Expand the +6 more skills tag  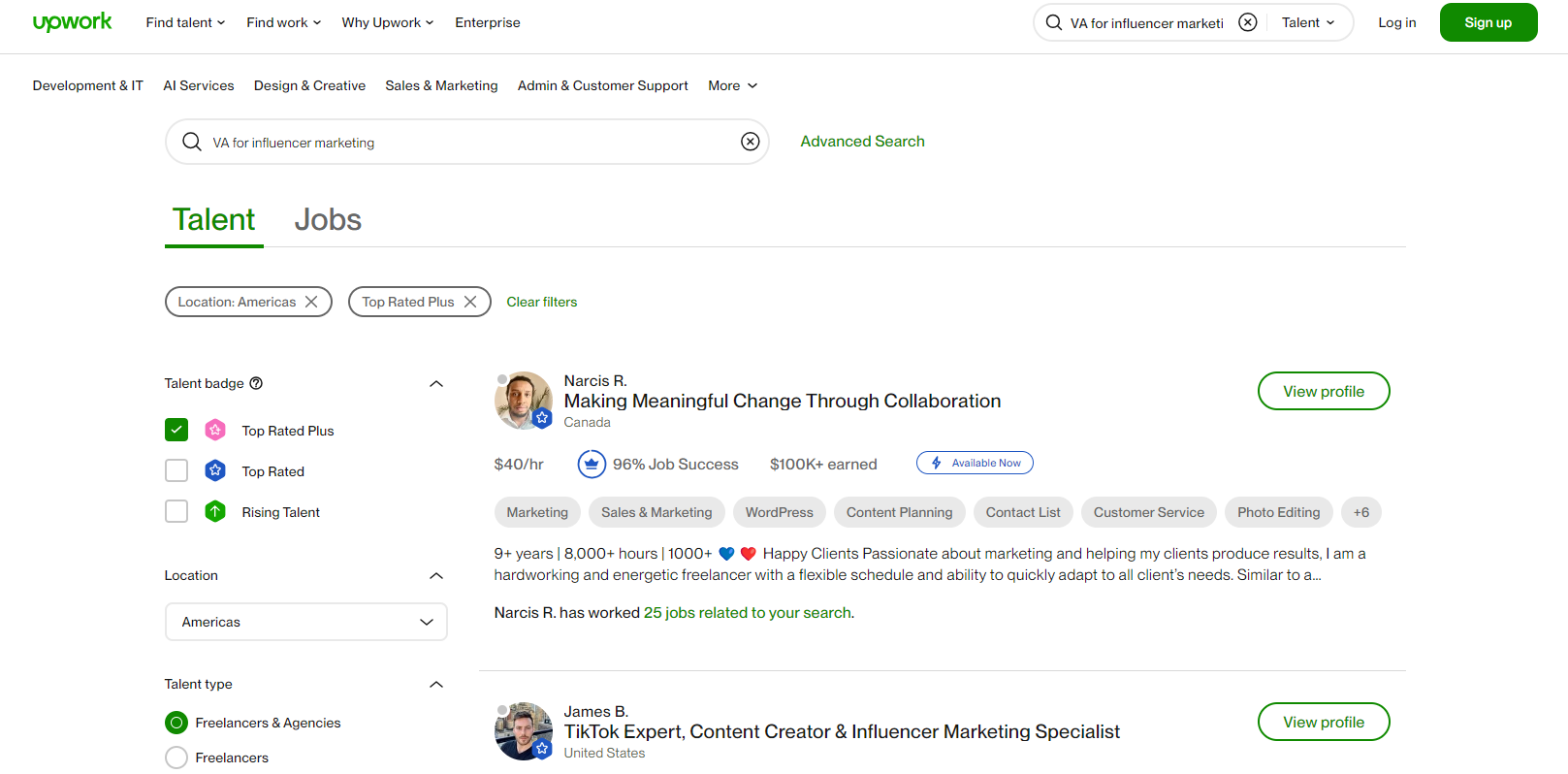point(1361,512)
